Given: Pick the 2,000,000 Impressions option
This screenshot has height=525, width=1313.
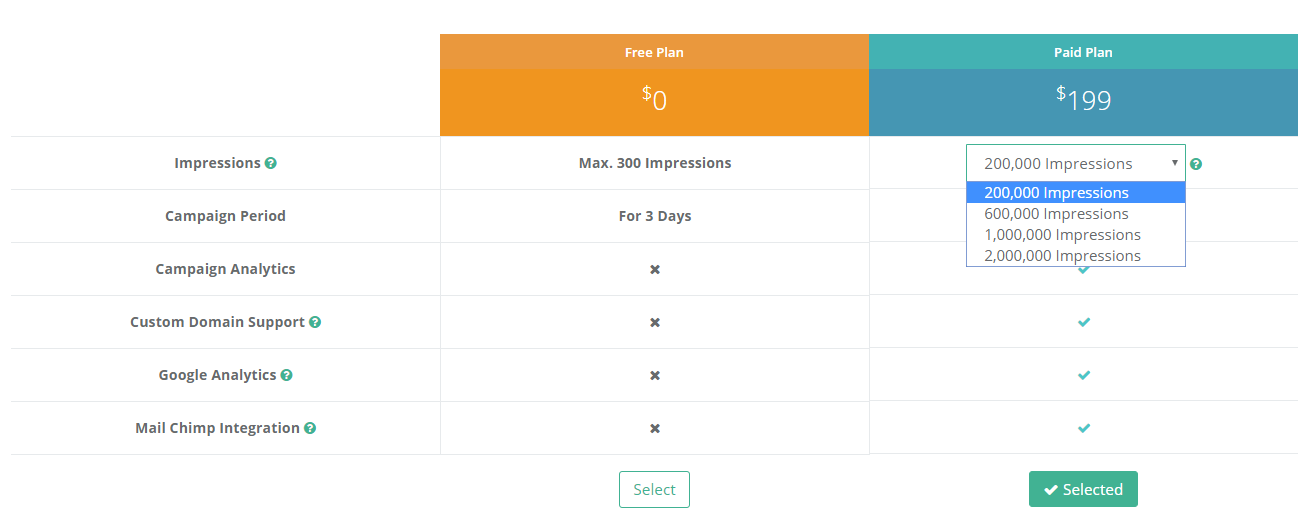Looking at the screenshot, I should point(1076,255).
